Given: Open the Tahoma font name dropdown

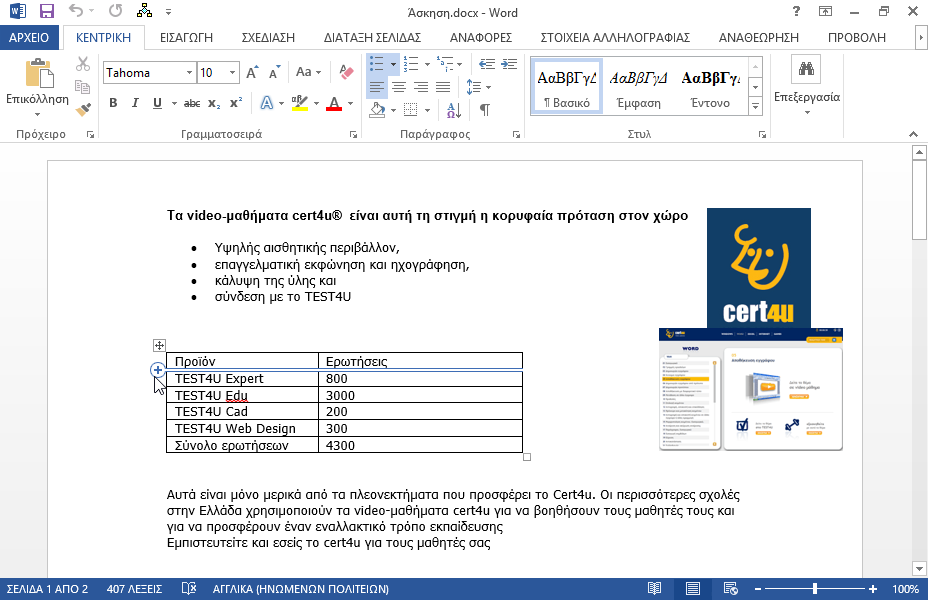Looking at the screenshot, I should [189, 73].
